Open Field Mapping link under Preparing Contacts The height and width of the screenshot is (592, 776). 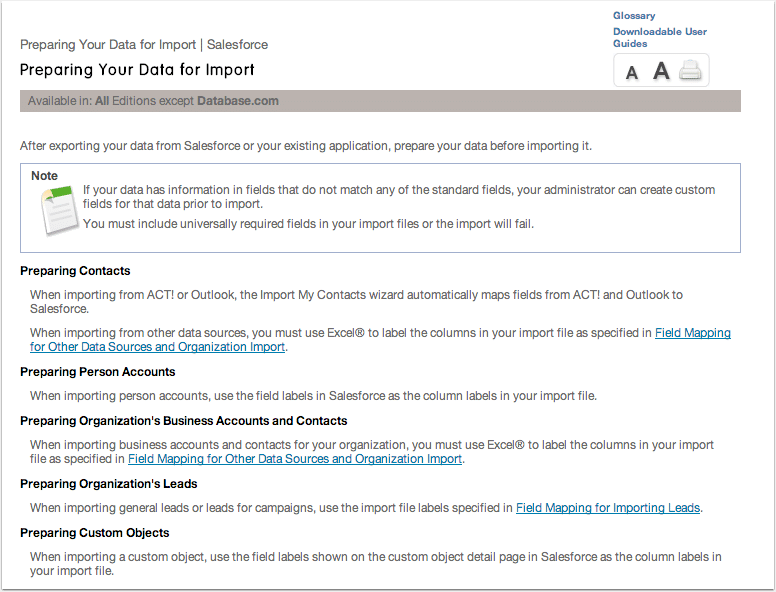(692, 333)
